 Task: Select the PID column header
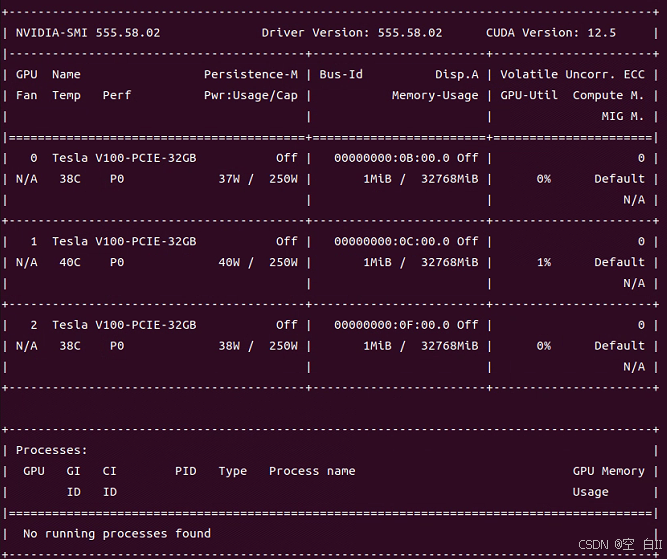186,471
